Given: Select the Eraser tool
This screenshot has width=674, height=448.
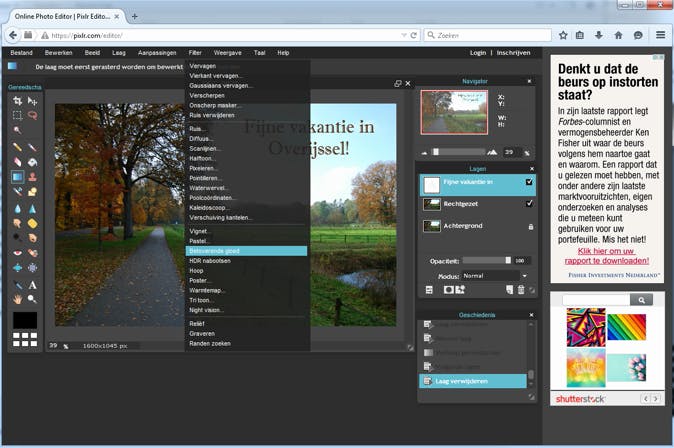Looking at the screenshot, I should (17, 162).
